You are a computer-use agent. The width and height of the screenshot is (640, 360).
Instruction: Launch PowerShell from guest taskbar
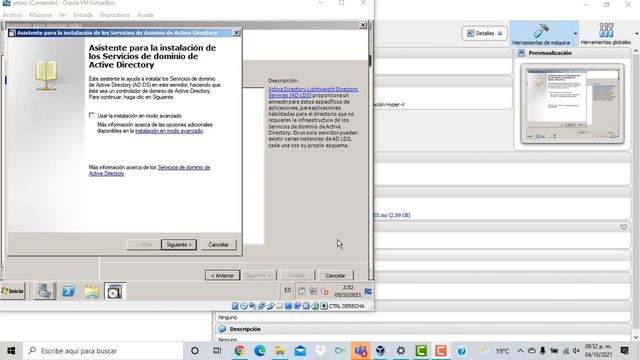(69, 291)
